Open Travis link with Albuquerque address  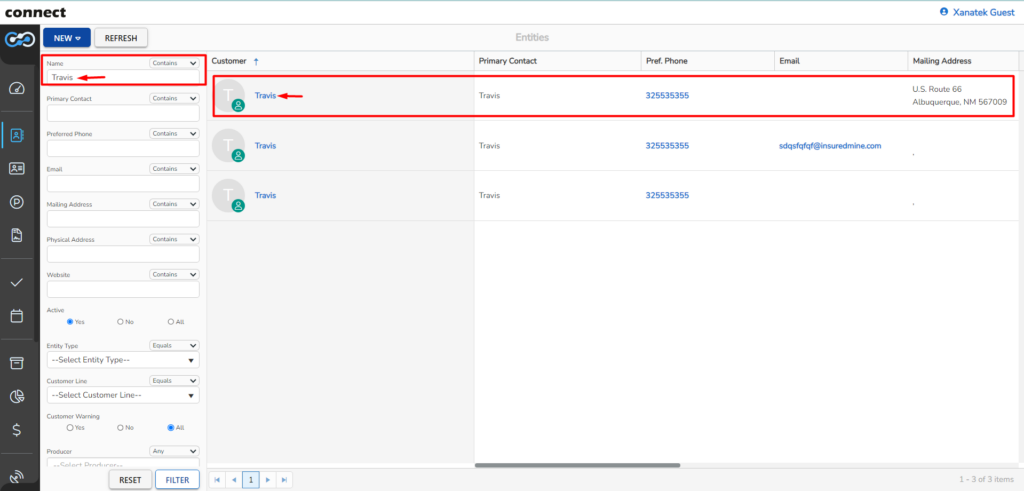265,95
